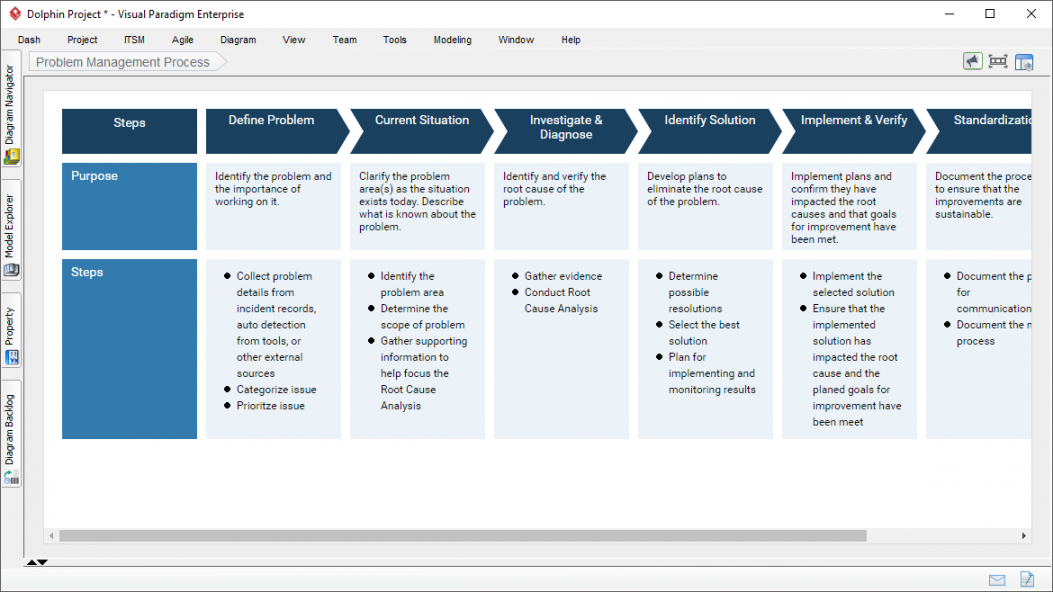Select the Identify Solution step header
The width and height of the screenshot is (1053, 592).
tap(709, 121)
